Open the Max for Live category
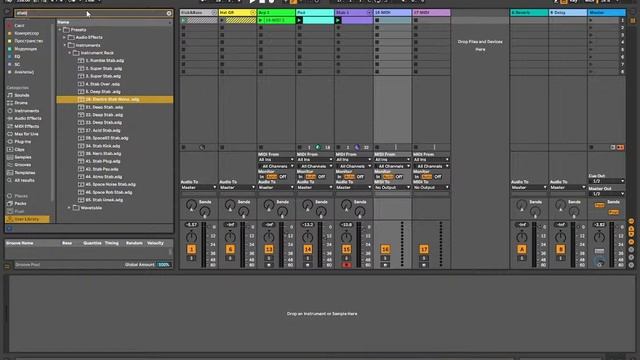This screenshot has width=640, height=360. (x=26, y=134)
